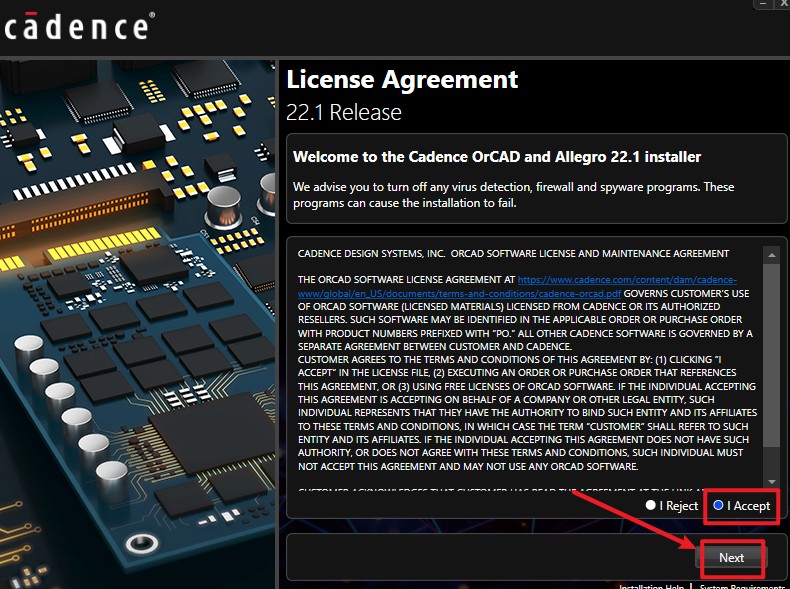Click the License Agreement heading
Screen dimensions: 790x589
[402, 79]
